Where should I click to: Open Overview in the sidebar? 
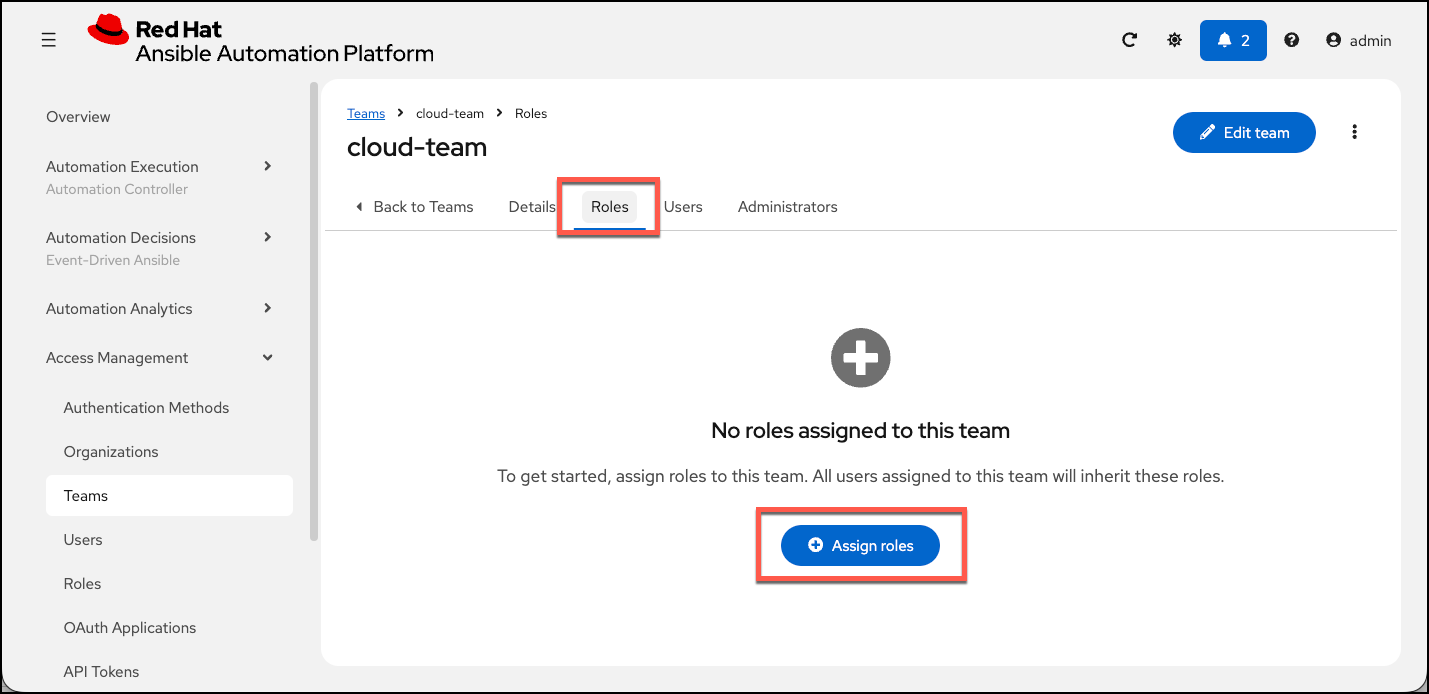pyautogui.click(x=78, y=117)
